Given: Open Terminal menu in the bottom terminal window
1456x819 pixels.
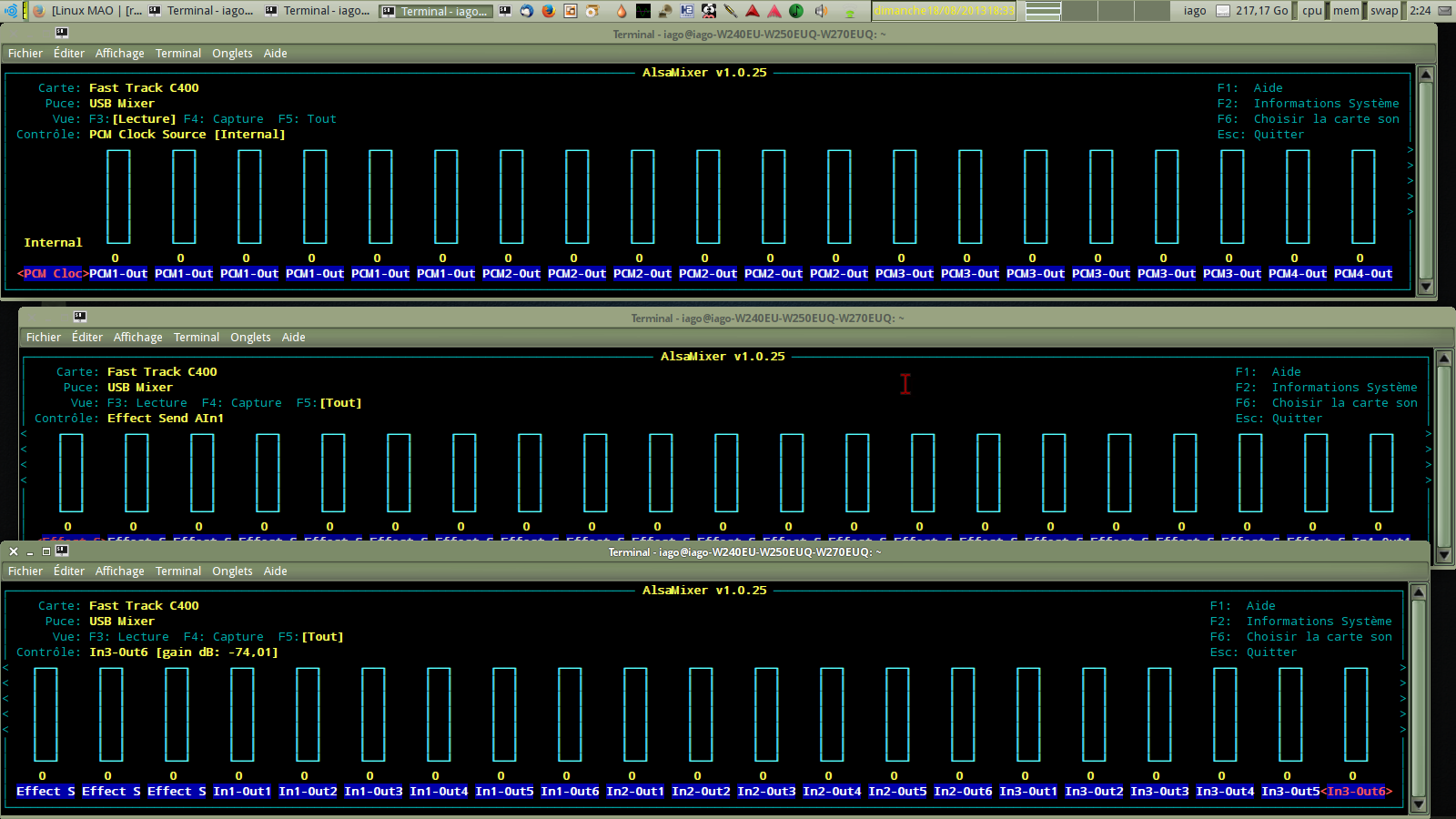Looking at the screenshot, I should (177, 571).
